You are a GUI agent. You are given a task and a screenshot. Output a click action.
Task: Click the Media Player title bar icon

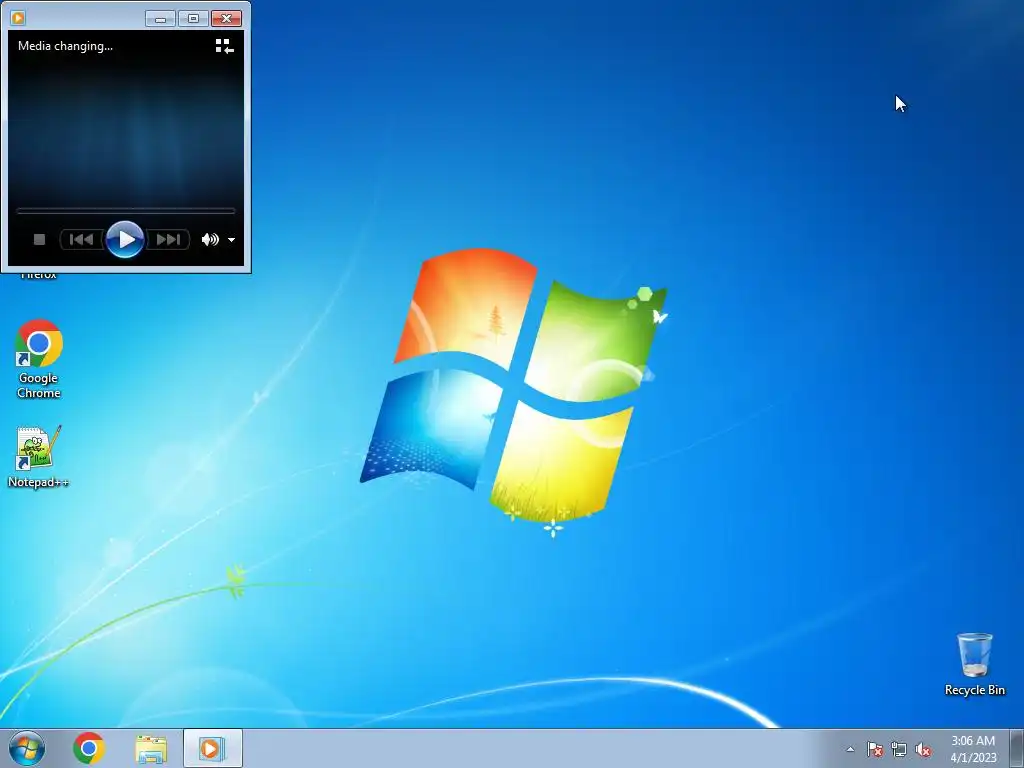pos(18,18)
